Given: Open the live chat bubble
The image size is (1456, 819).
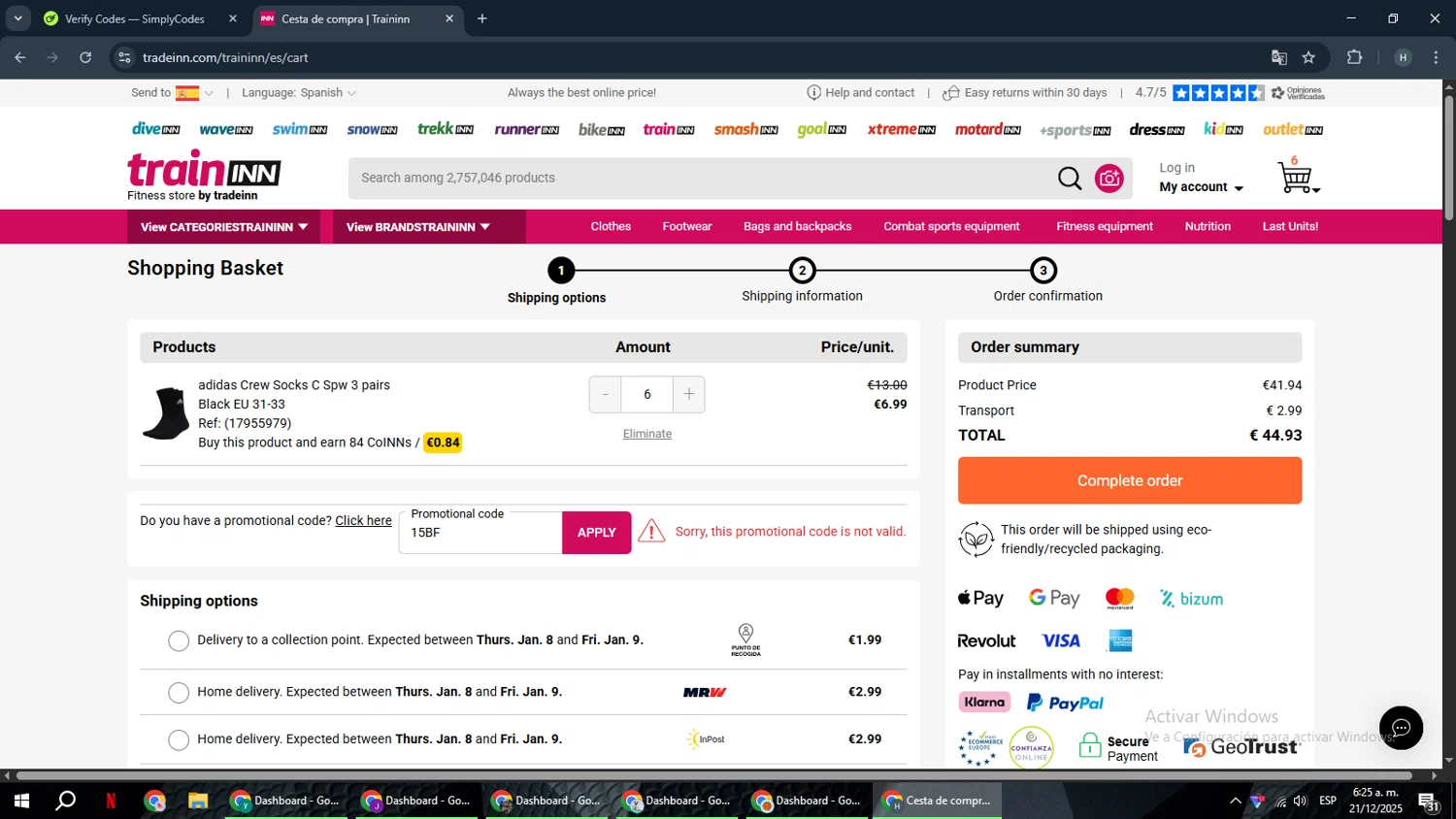Looking at the screenshot, I should click(x=1401, y=728).
